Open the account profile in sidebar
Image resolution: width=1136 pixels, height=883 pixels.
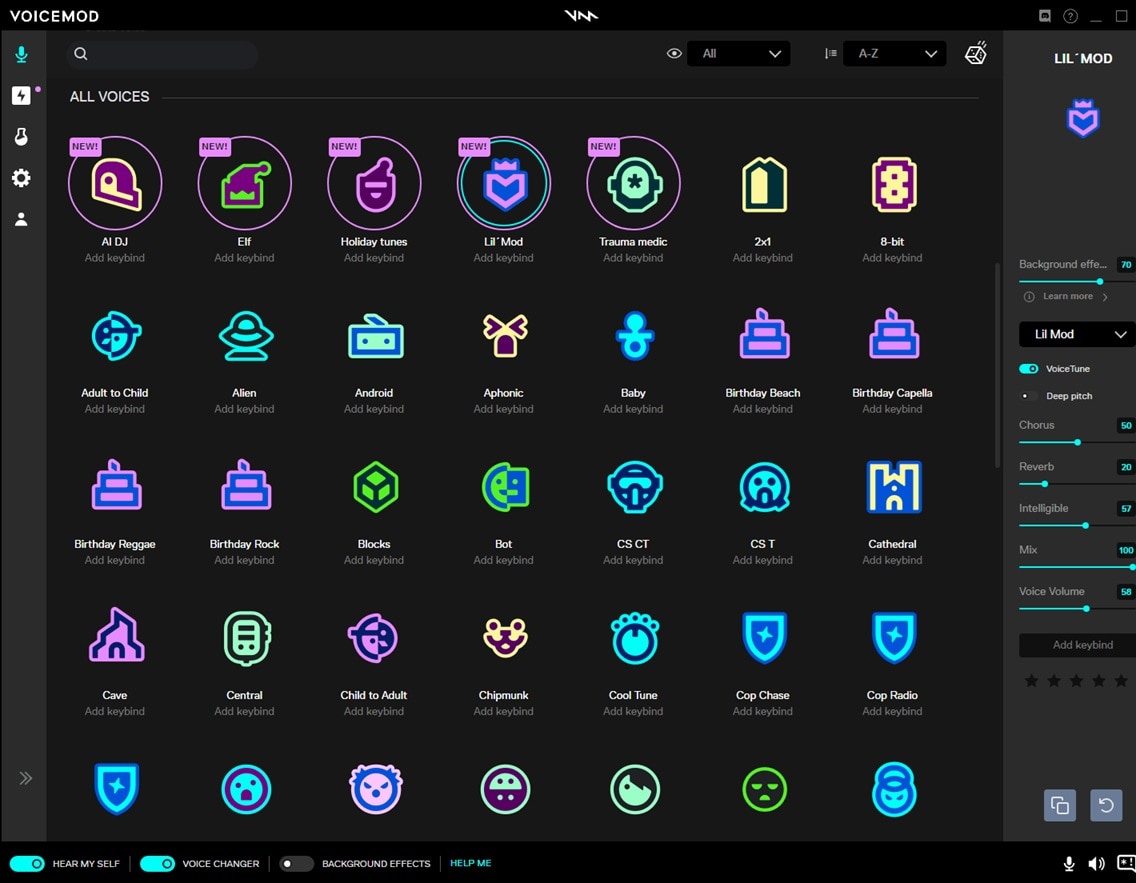coord(21,219)
